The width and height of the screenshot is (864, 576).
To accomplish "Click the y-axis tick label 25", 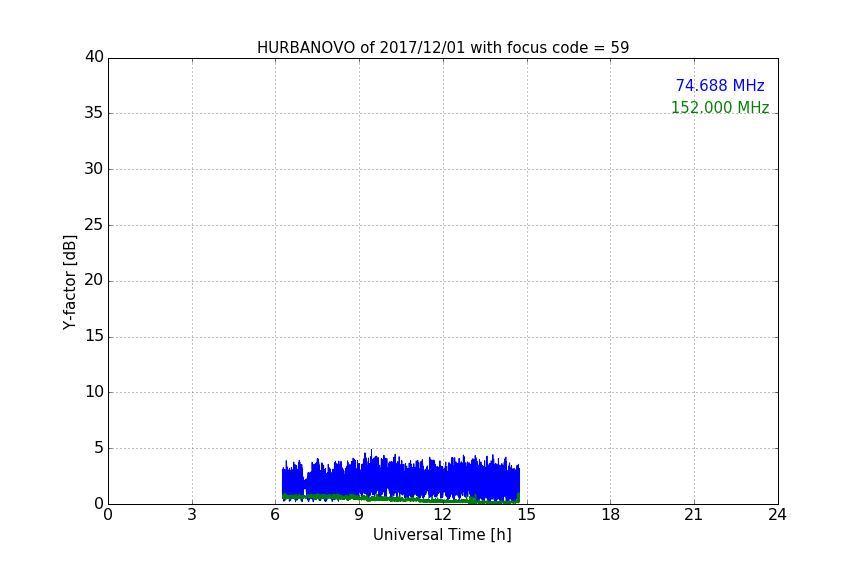I will pyautogui.click(x=94, y=224).
